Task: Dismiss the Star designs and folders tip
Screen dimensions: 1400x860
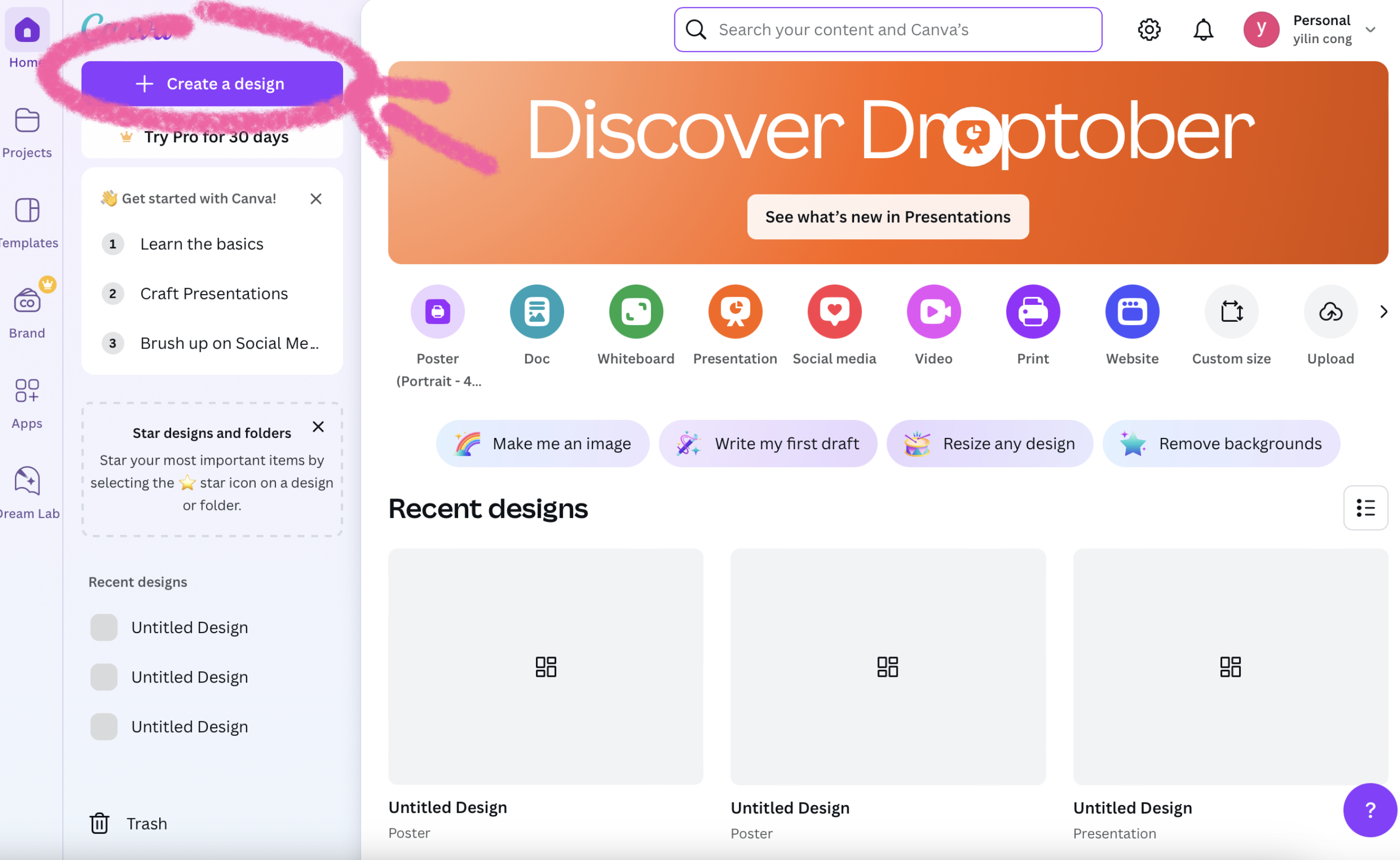Action: (318, 427)
